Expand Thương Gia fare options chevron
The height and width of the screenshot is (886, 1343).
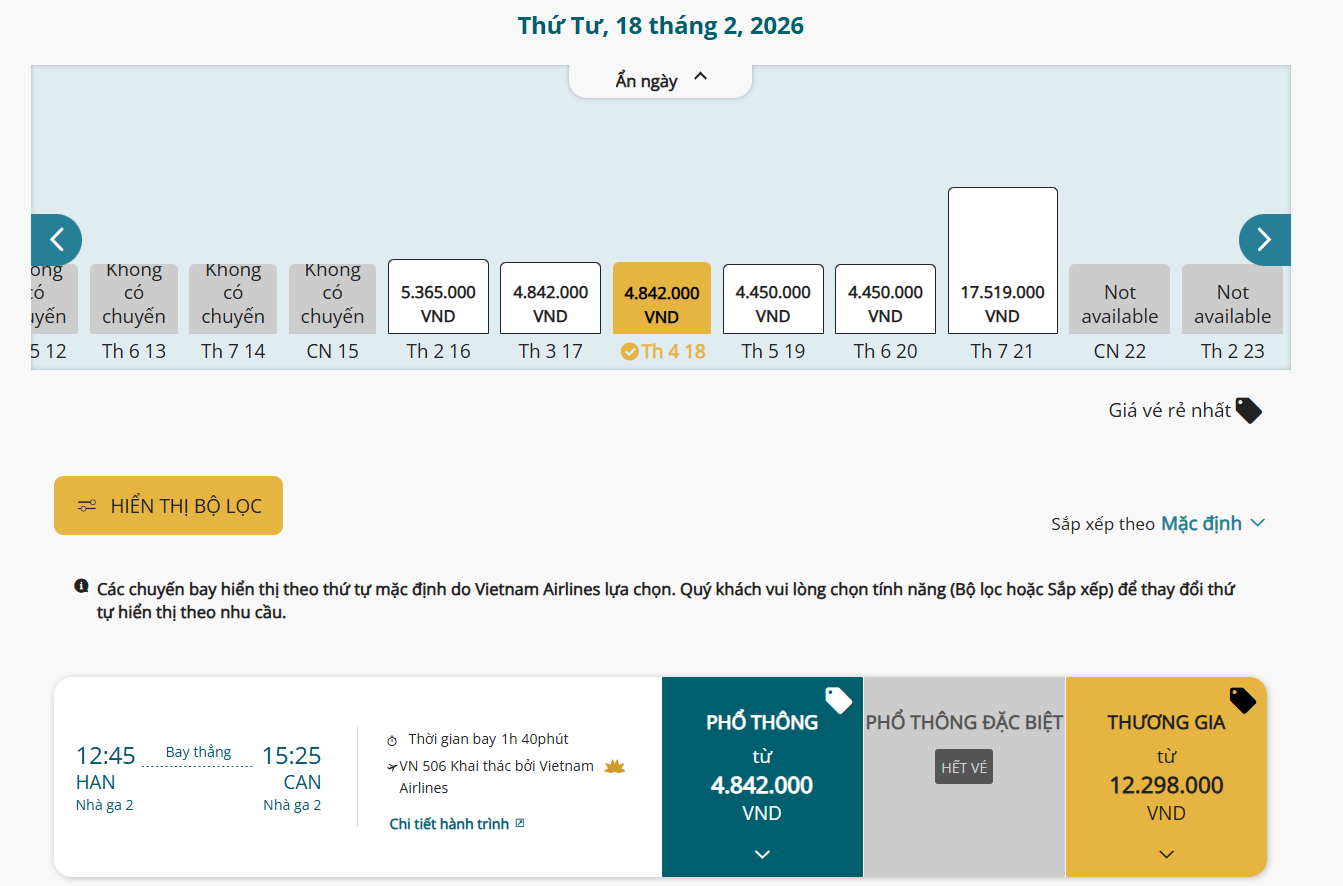coord(1166,854)
